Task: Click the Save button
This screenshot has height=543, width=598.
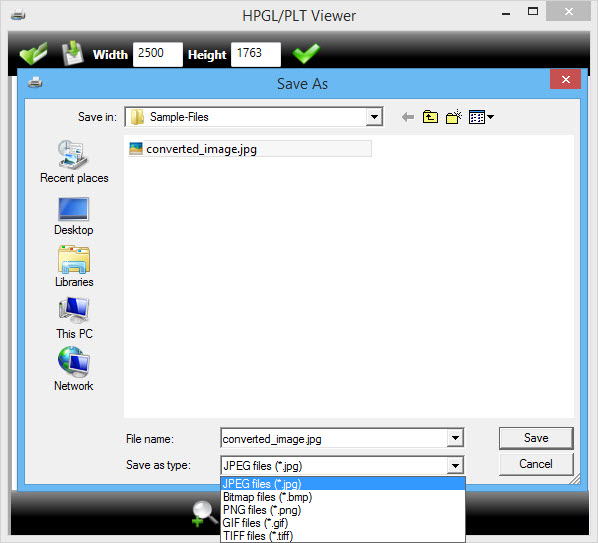Action: pos(536,438)
